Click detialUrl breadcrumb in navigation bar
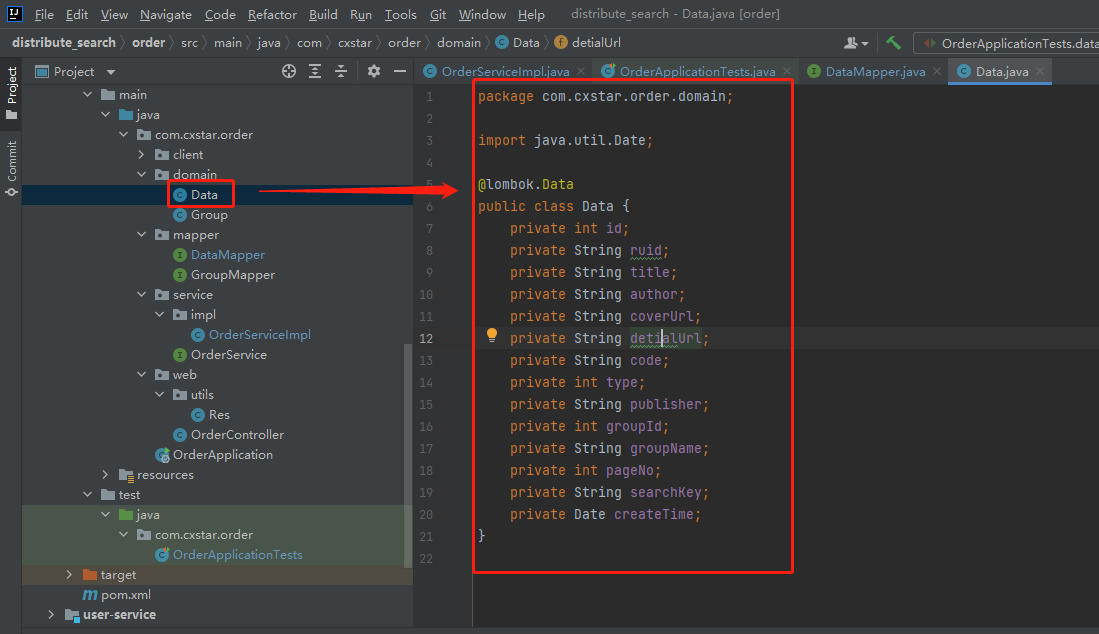Viewport: 1099px width, 634px height. click(596, 43)
